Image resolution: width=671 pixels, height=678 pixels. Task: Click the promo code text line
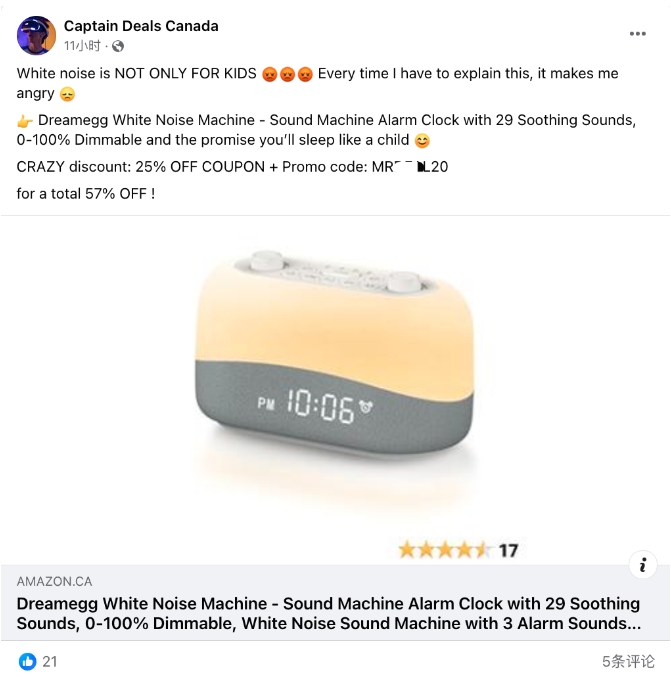pos(232,167)
